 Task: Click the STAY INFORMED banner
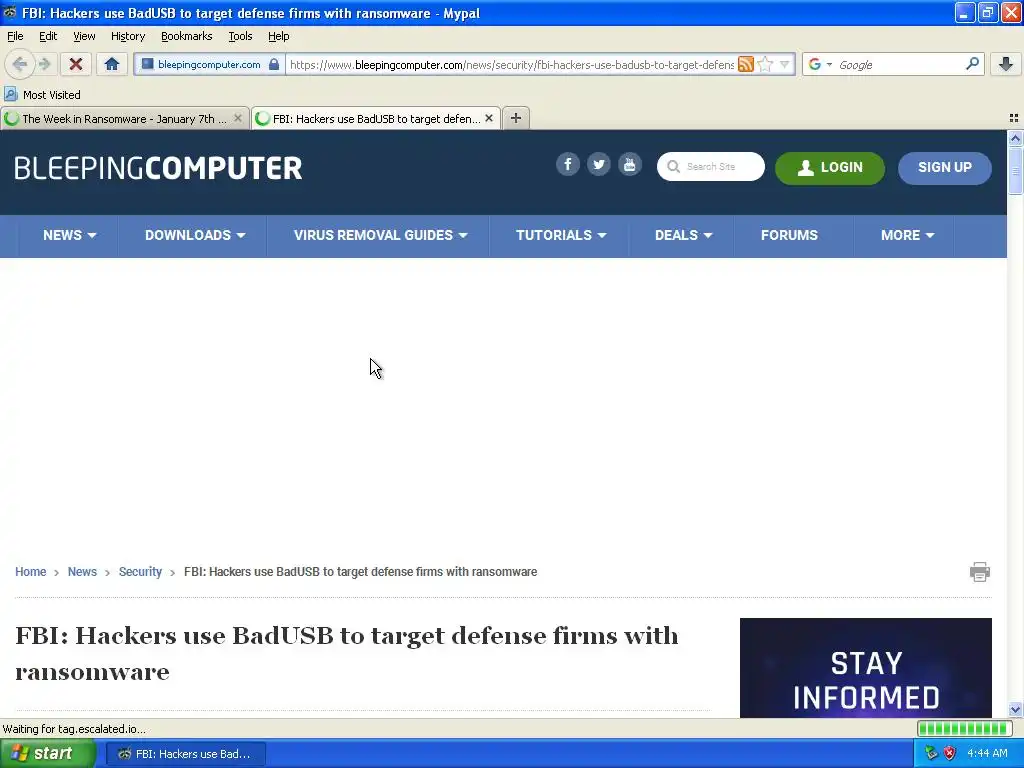(865, 667)
